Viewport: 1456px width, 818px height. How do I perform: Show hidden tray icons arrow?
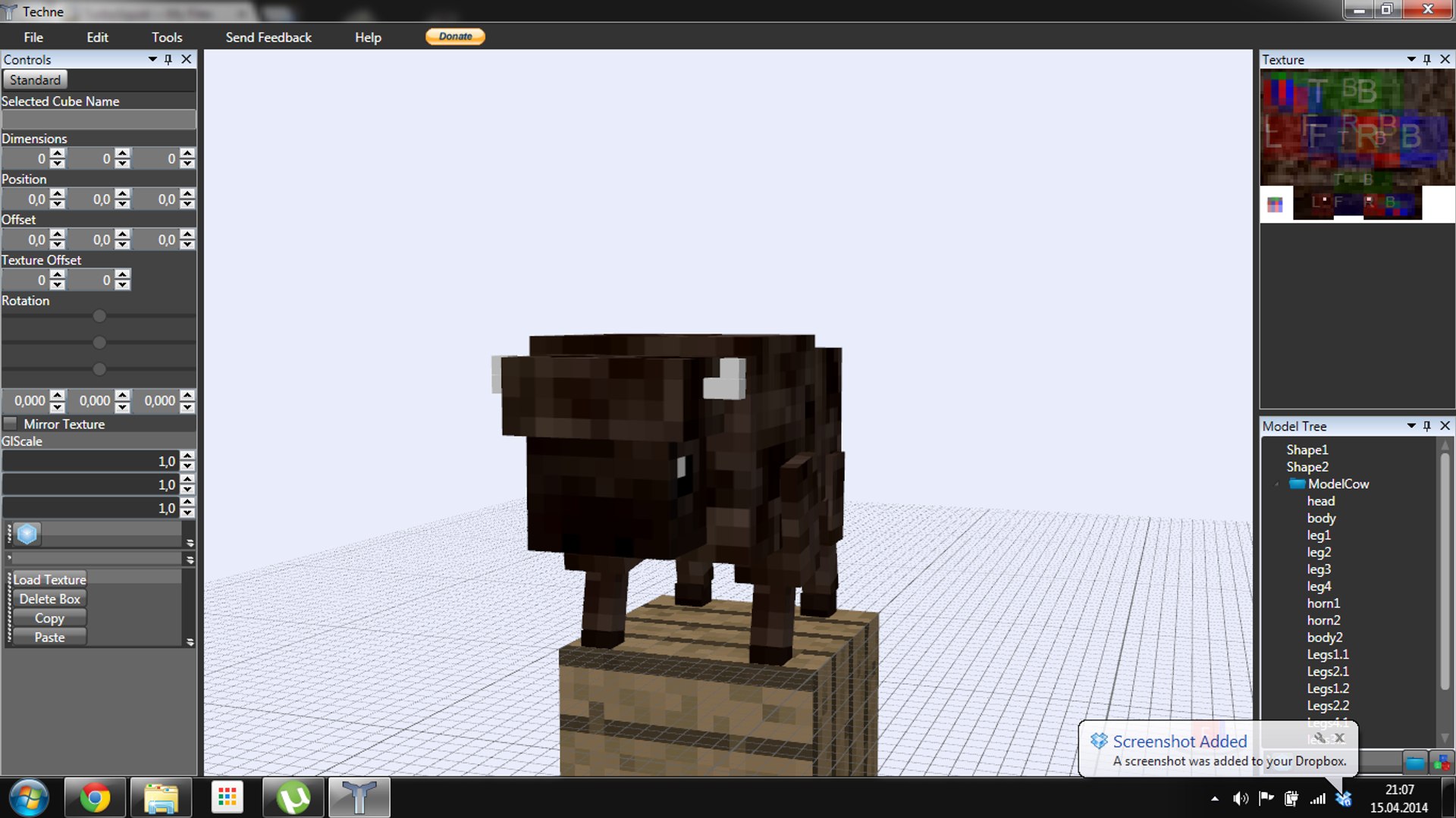[x=1215, y=799]
